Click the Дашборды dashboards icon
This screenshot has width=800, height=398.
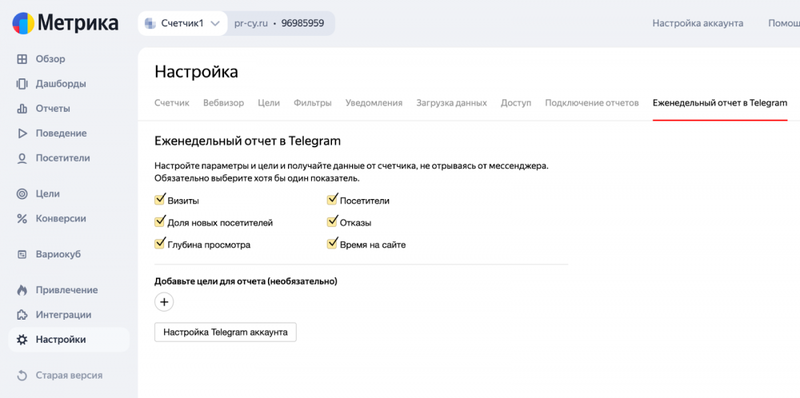pos(22,84)
